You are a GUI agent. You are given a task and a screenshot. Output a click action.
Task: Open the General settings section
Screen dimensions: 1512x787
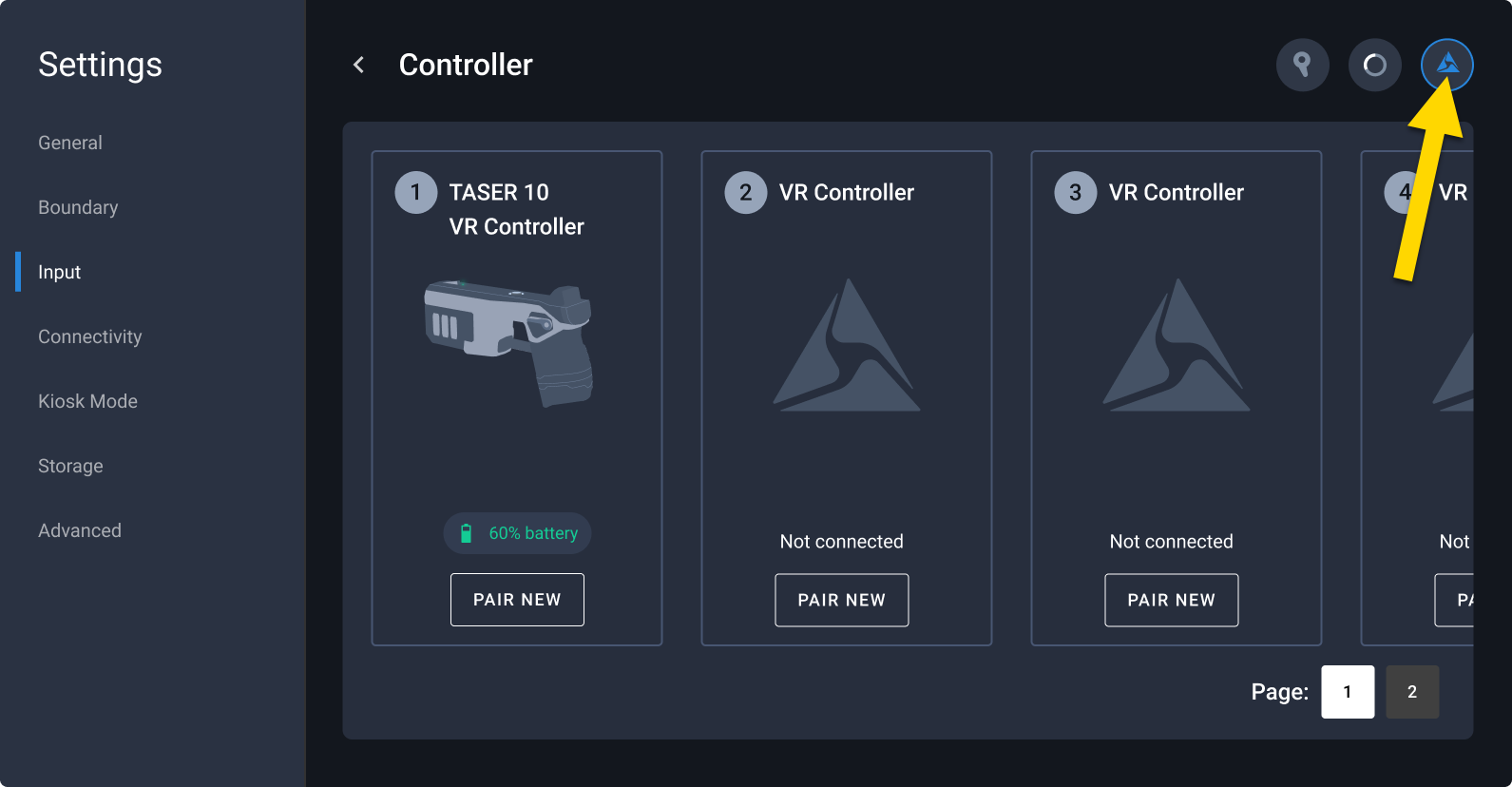(x=69, y=143)
